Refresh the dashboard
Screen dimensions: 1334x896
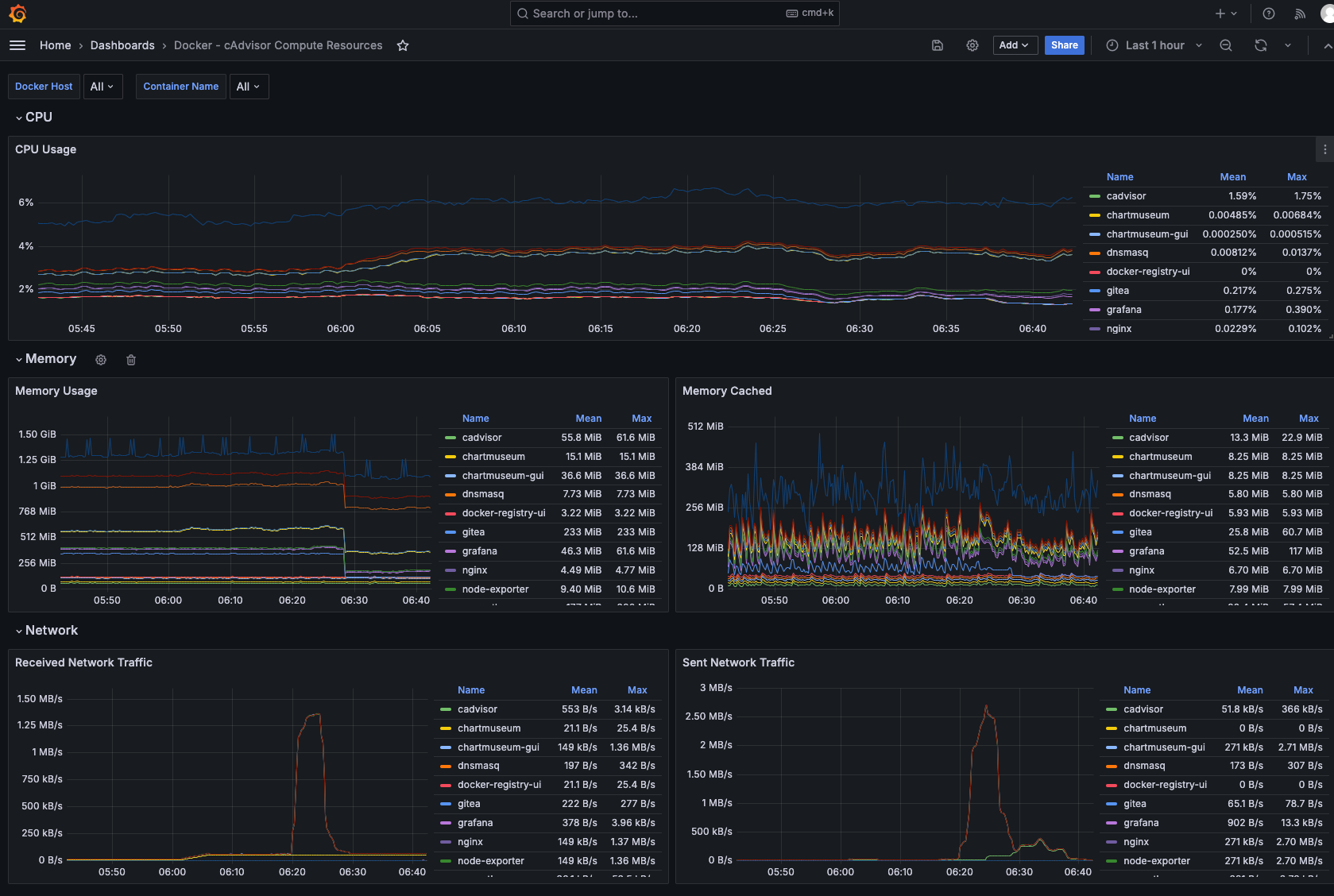point(1261,45)
